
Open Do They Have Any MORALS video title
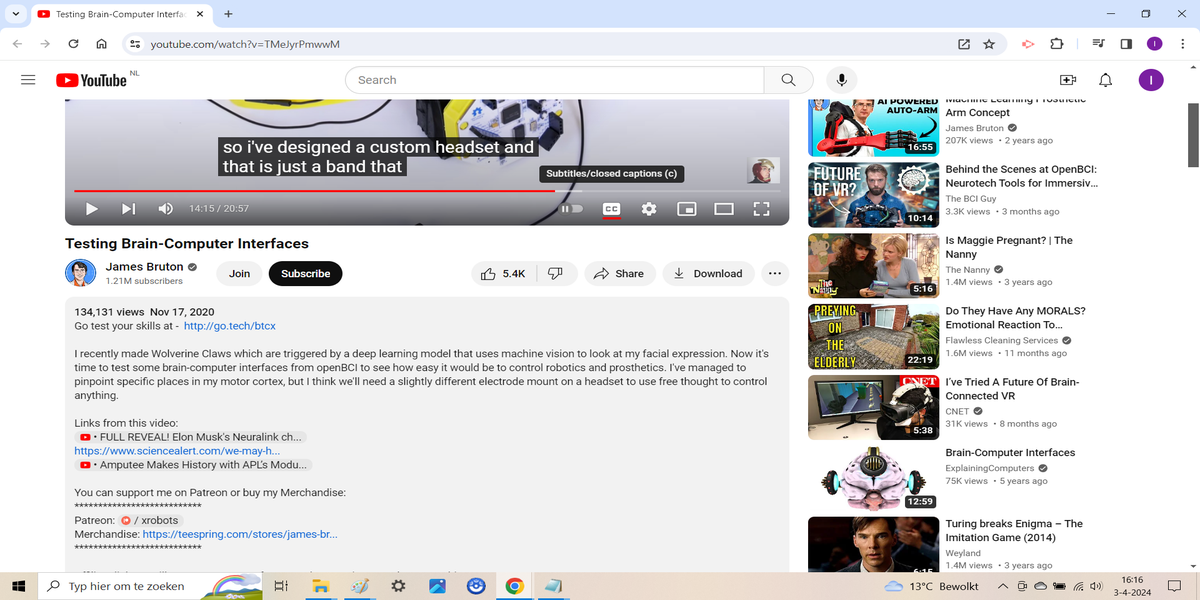point(1015,318)
